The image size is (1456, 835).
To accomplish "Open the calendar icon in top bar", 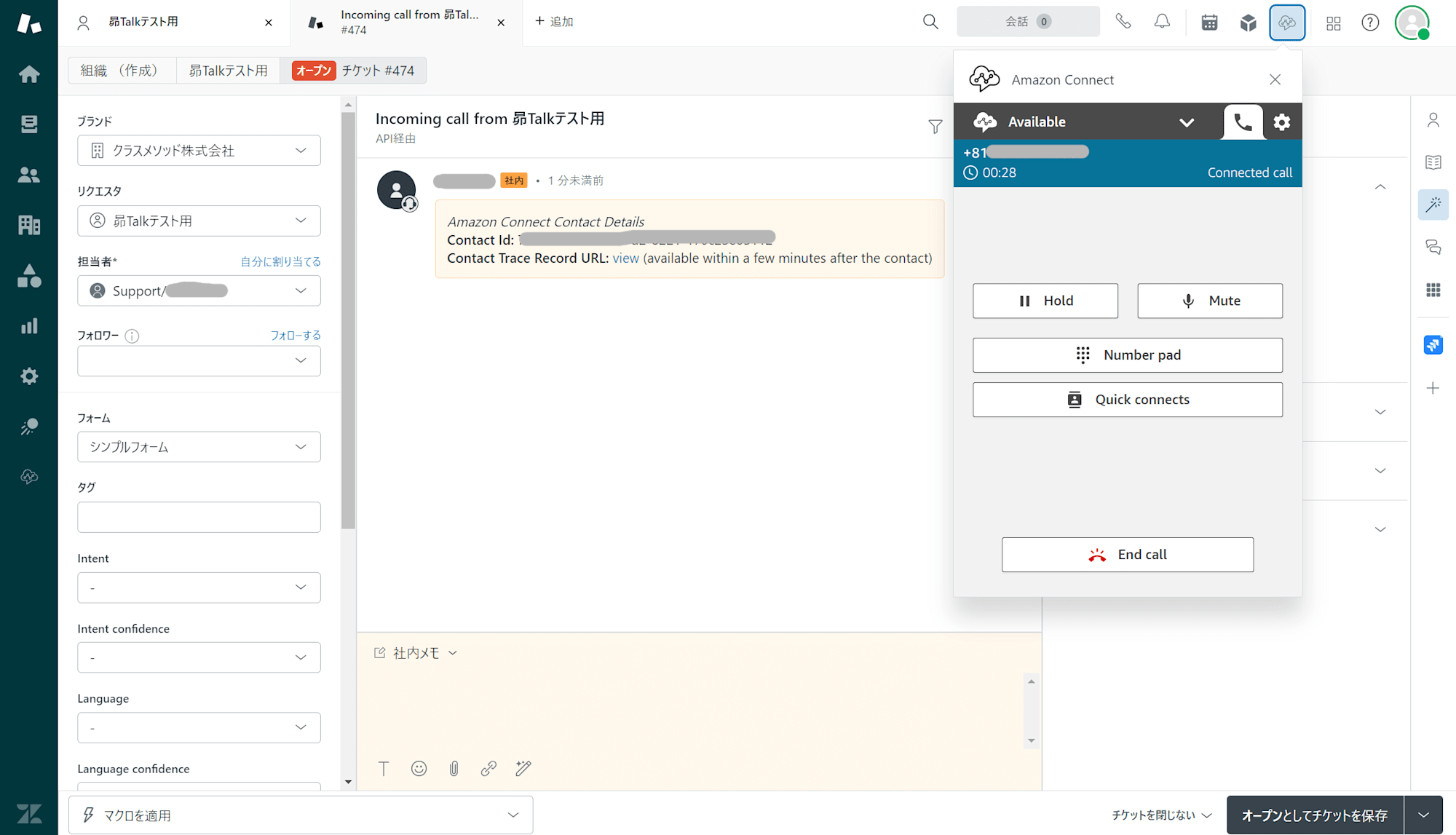I will tap(1209, 23).
